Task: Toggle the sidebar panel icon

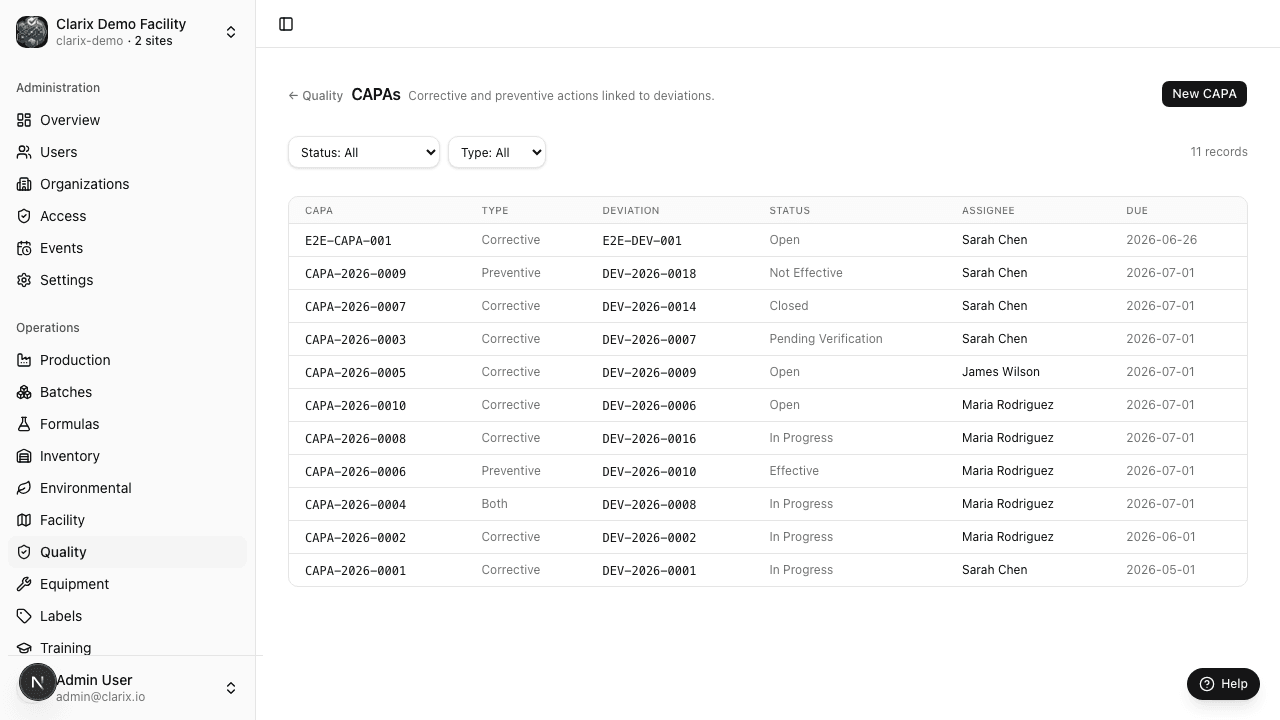Action: pyautogui.click(x=286, y=24)
